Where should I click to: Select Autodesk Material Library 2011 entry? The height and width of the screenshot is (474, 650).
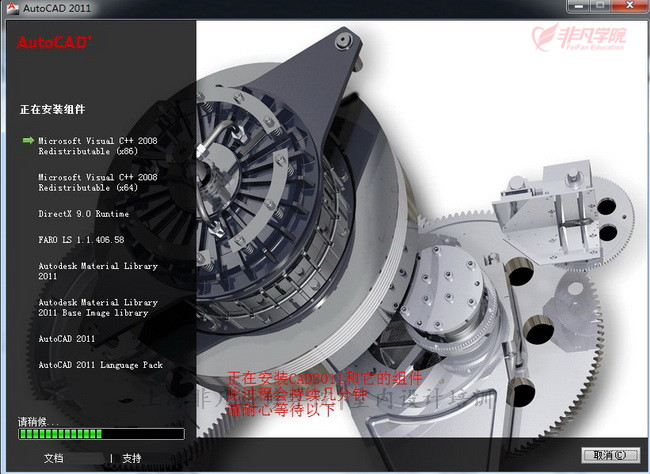pos(98,271)
